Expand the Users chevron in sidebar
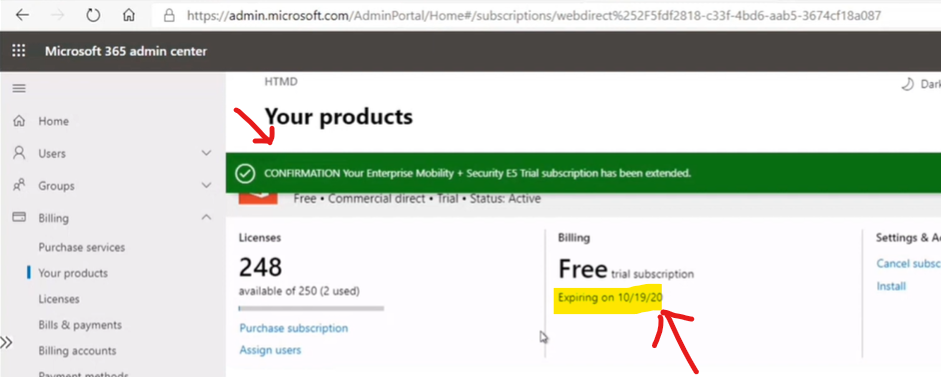This screenshot has width=941, height=377. tap(206, 154)
